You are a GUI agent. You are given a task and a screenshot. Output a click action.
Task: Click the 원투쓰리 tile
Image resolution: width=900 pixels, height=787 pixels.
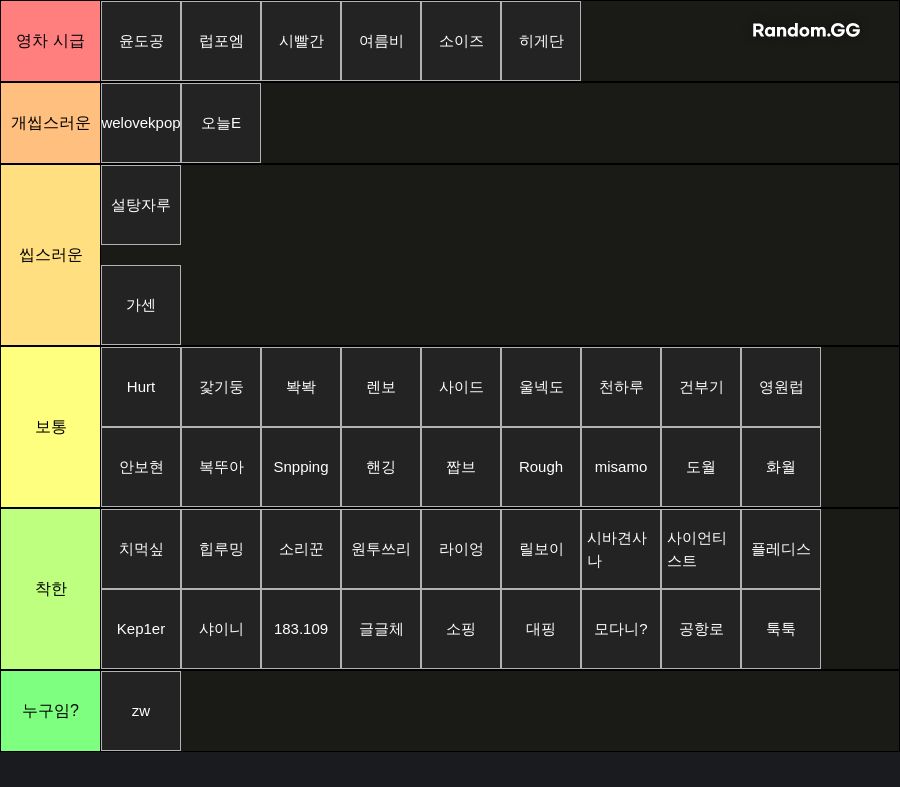381,549
